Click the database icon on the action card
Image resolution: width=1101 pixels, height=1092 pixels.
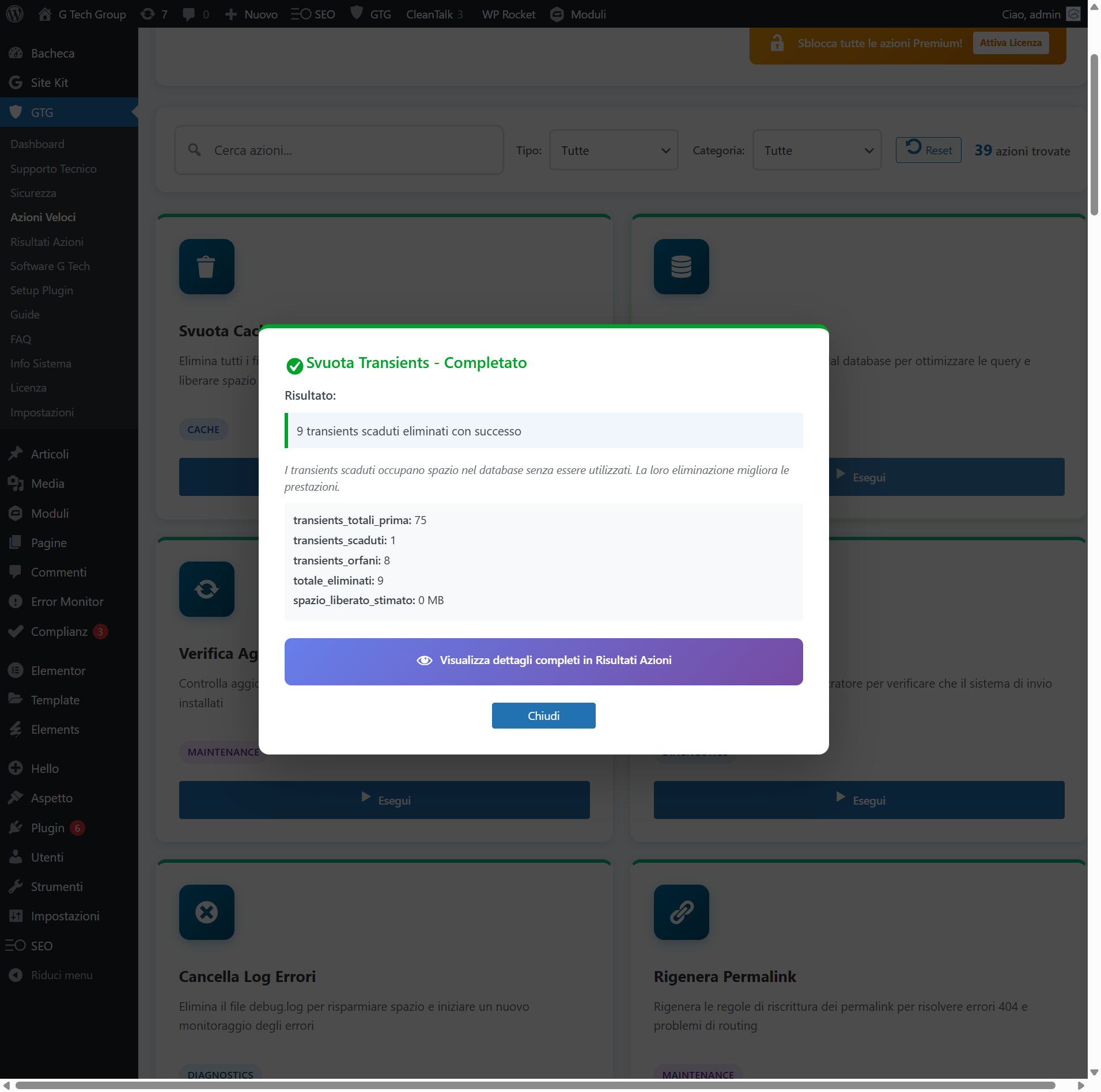(x=681, y=267)
